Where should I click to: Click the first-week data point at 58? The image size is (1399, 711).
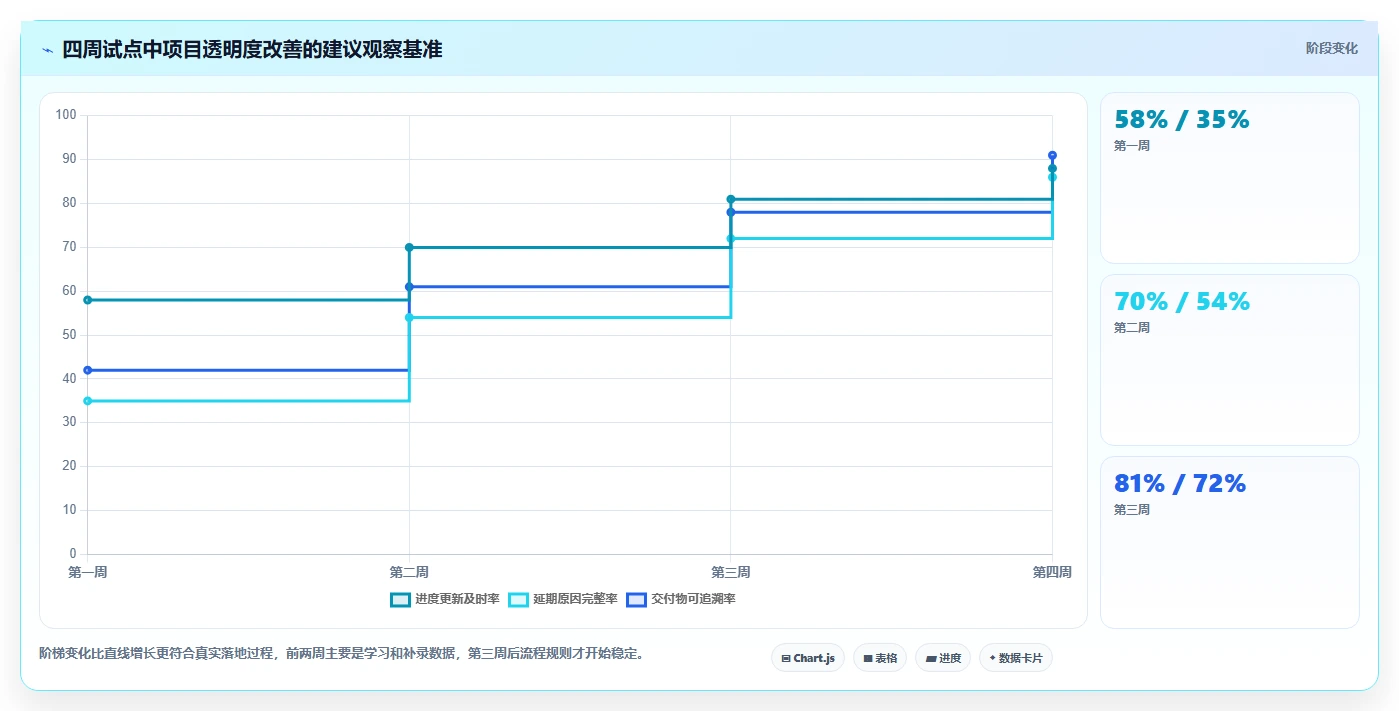pos(88,300)
